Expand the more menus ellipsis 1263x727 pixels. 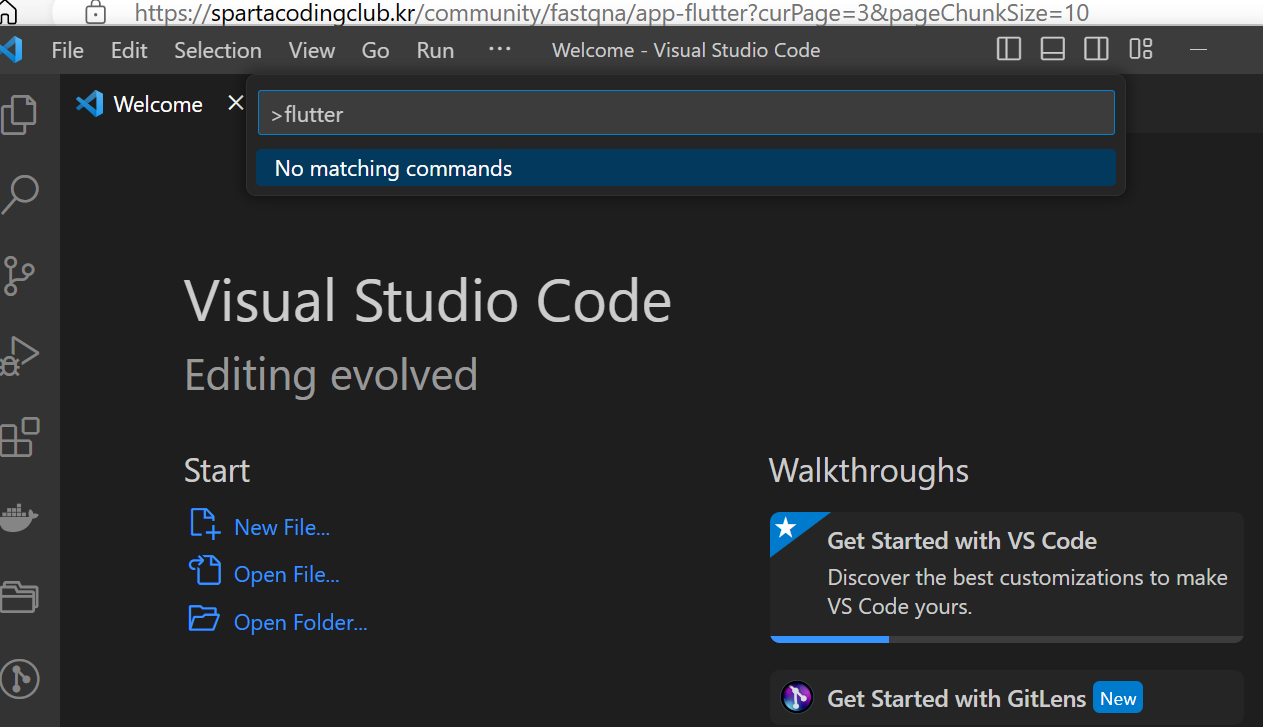pos(499,49)
